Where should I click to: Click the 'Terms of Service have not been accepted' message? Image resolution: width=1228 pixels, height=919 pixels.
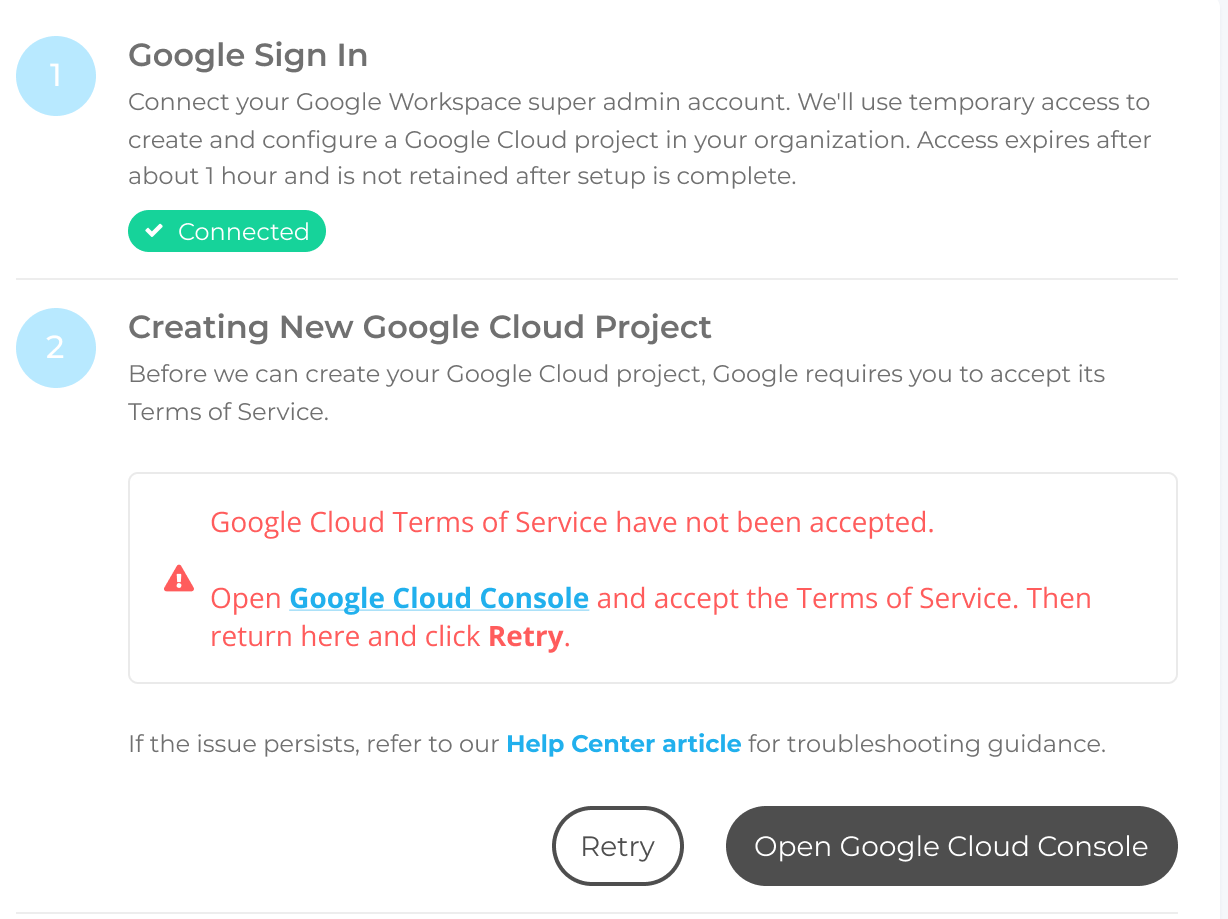(572, 522)
